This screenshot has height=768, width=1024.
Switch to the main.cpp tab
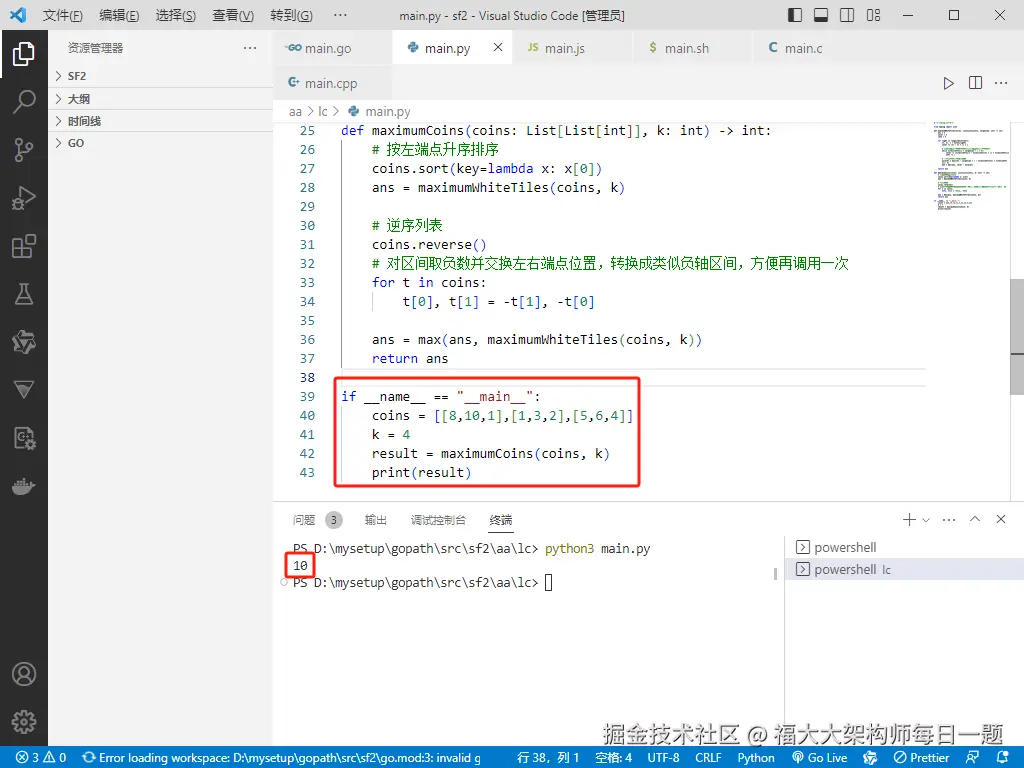(x=332, y=83)
